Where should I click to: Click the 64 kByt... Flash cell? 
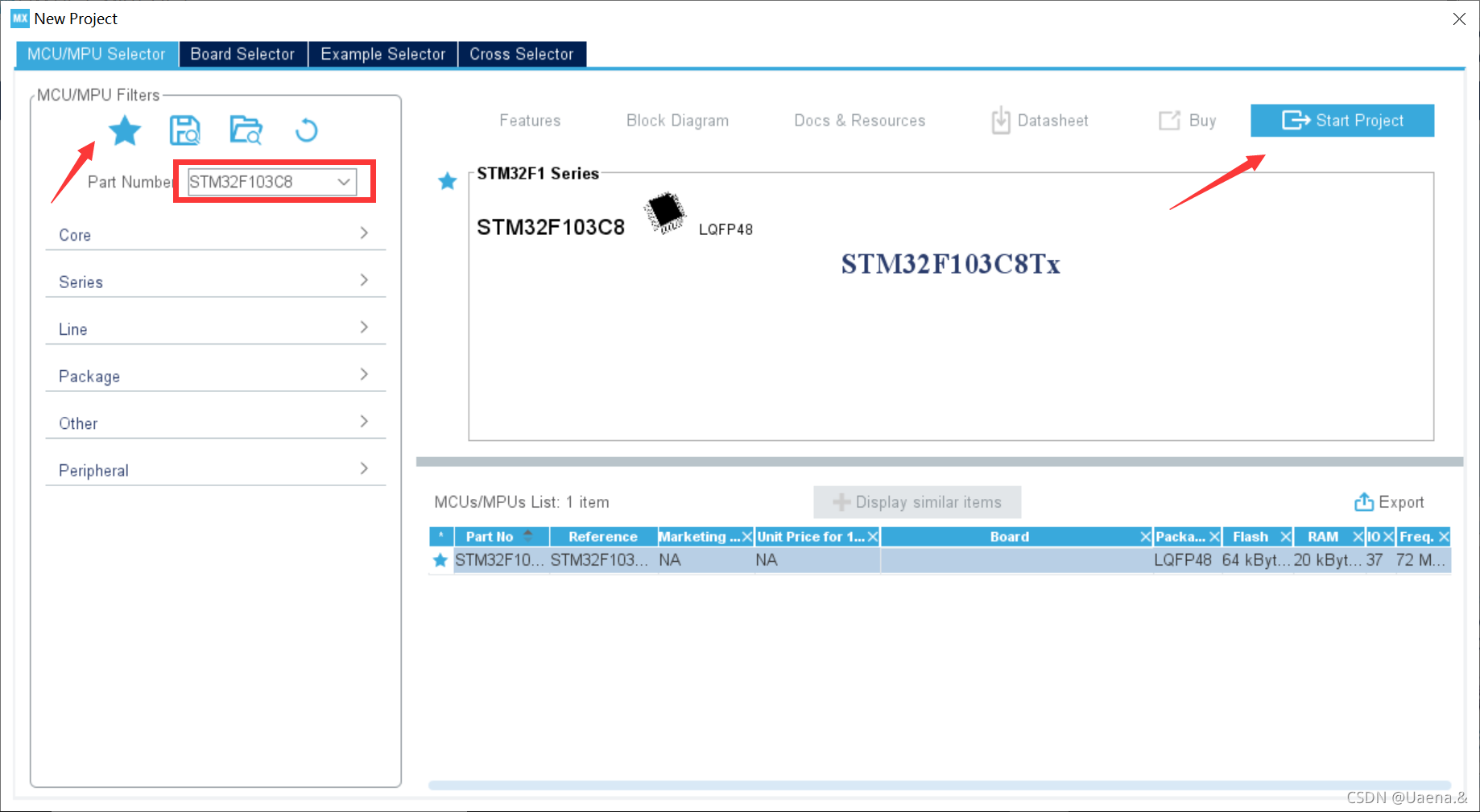[1255, 560]
